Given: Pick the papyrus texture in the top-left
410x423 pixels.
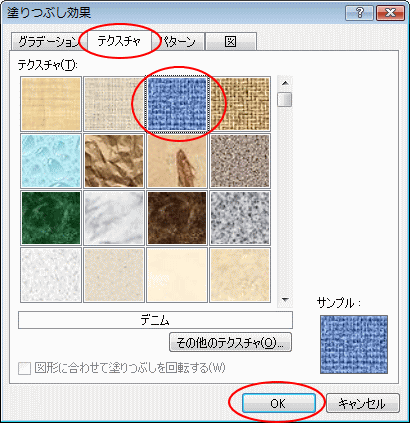Looking at the screenshot, I should click(51, 104).
